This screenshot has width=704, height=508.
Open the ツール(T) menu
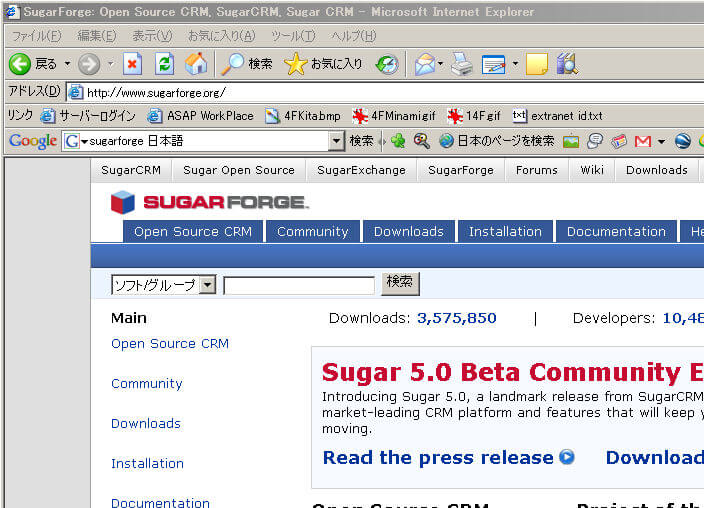point(293,36)
